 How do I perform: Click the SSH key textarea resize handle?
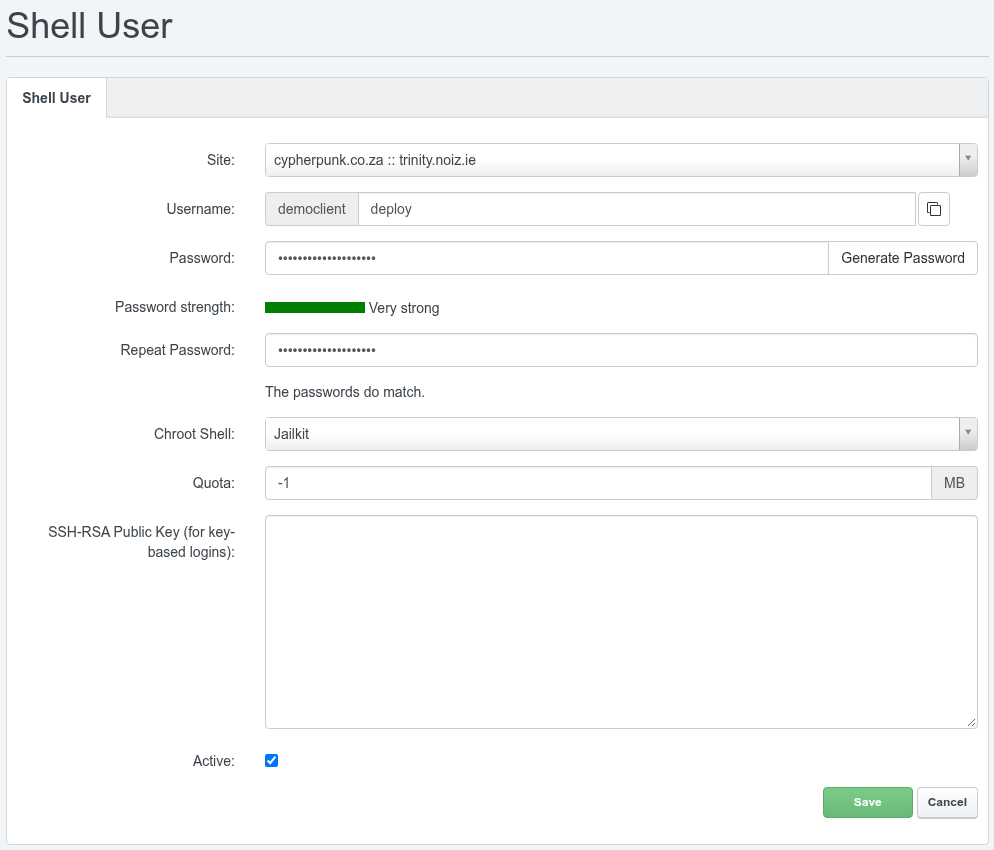click(x=972, y=723)
